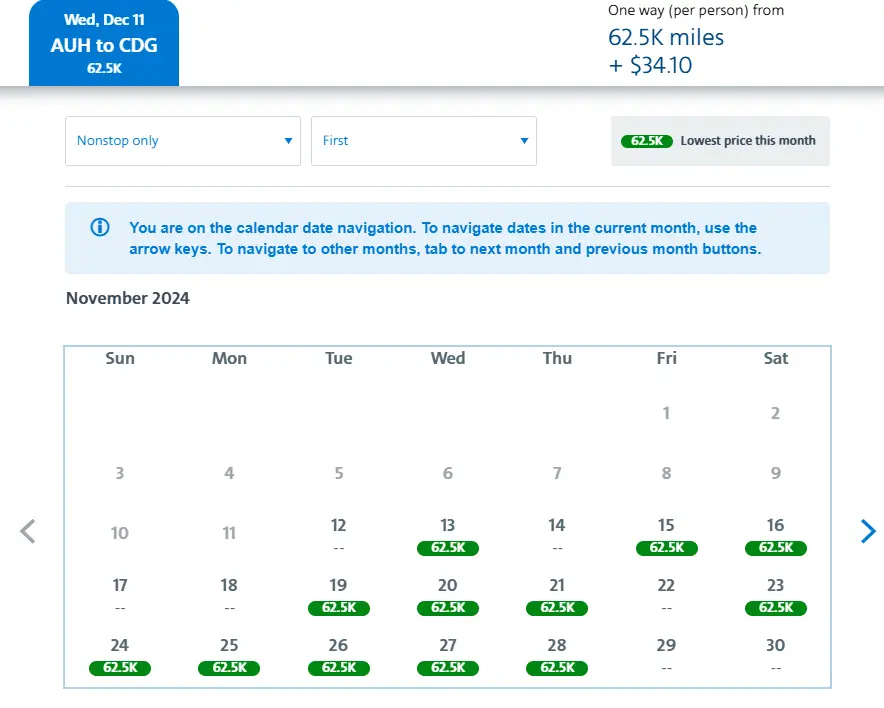Click November 21 in the calendar

(x=557, y=596)
